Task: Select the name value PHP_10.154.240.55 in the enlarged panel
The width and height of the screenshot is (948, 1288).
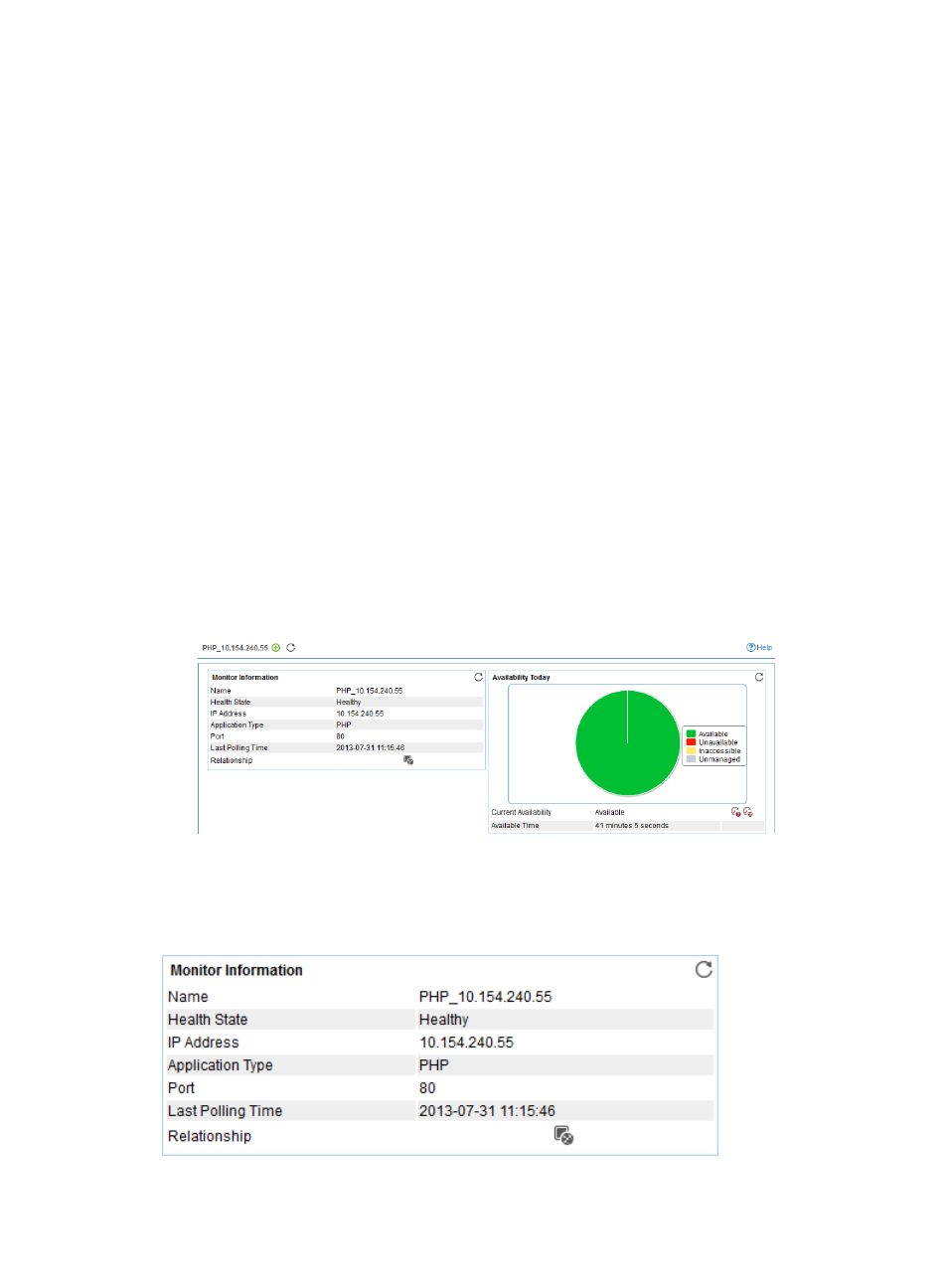Action: point(485,997)
